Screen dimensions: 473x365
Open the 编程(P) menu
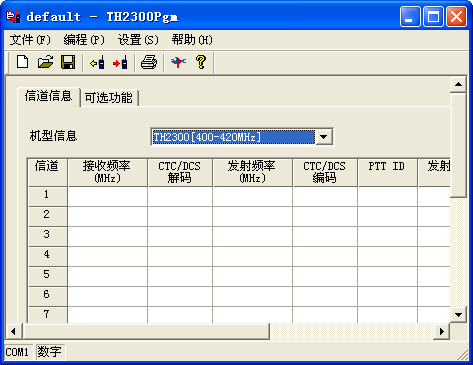(84, 40)
